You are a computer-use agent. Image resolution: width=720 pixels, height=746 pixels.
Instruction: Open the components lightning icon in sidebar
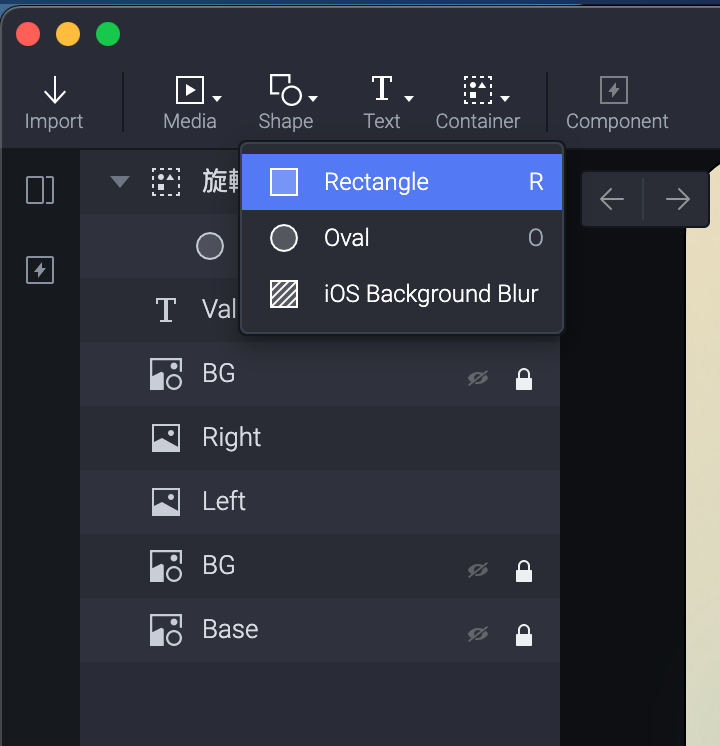tap(40, 270)
